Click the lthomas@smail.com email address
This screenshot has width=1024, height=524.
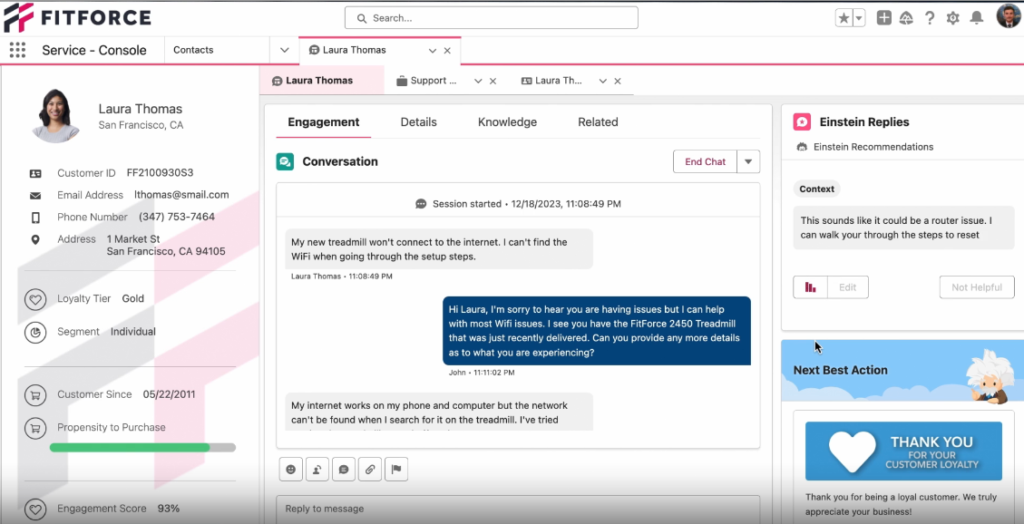[182, 195]
